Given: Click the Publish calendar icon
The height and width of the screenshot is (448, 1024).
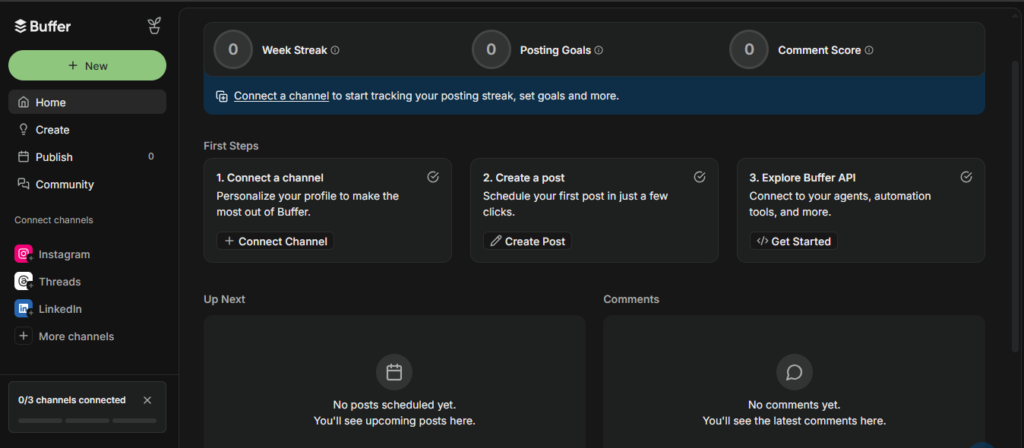Looking at the screenshot, I should pyautogui.click(x=24, y=157).
